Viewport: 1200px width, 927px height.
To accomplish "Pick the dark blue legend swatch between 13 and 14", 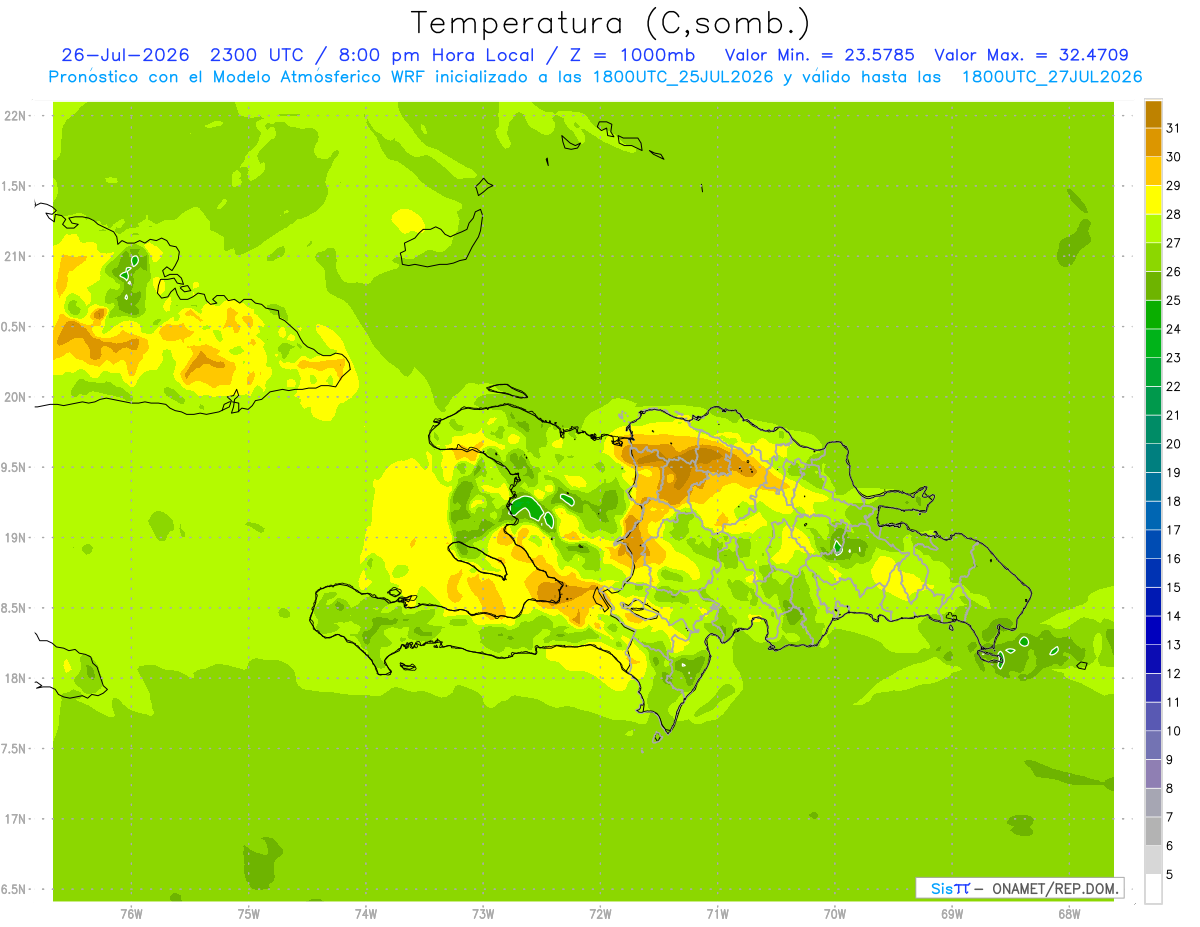I will point(1153,630).
